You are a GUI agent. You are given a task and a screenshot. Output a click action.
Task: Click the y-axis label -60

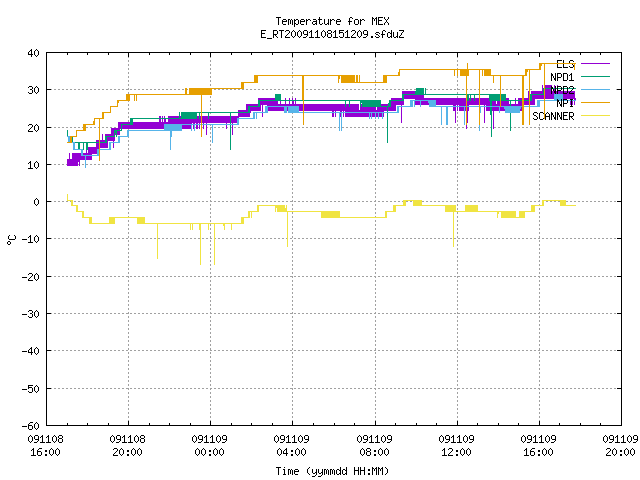pyautogui.click(x=31, y=426)
